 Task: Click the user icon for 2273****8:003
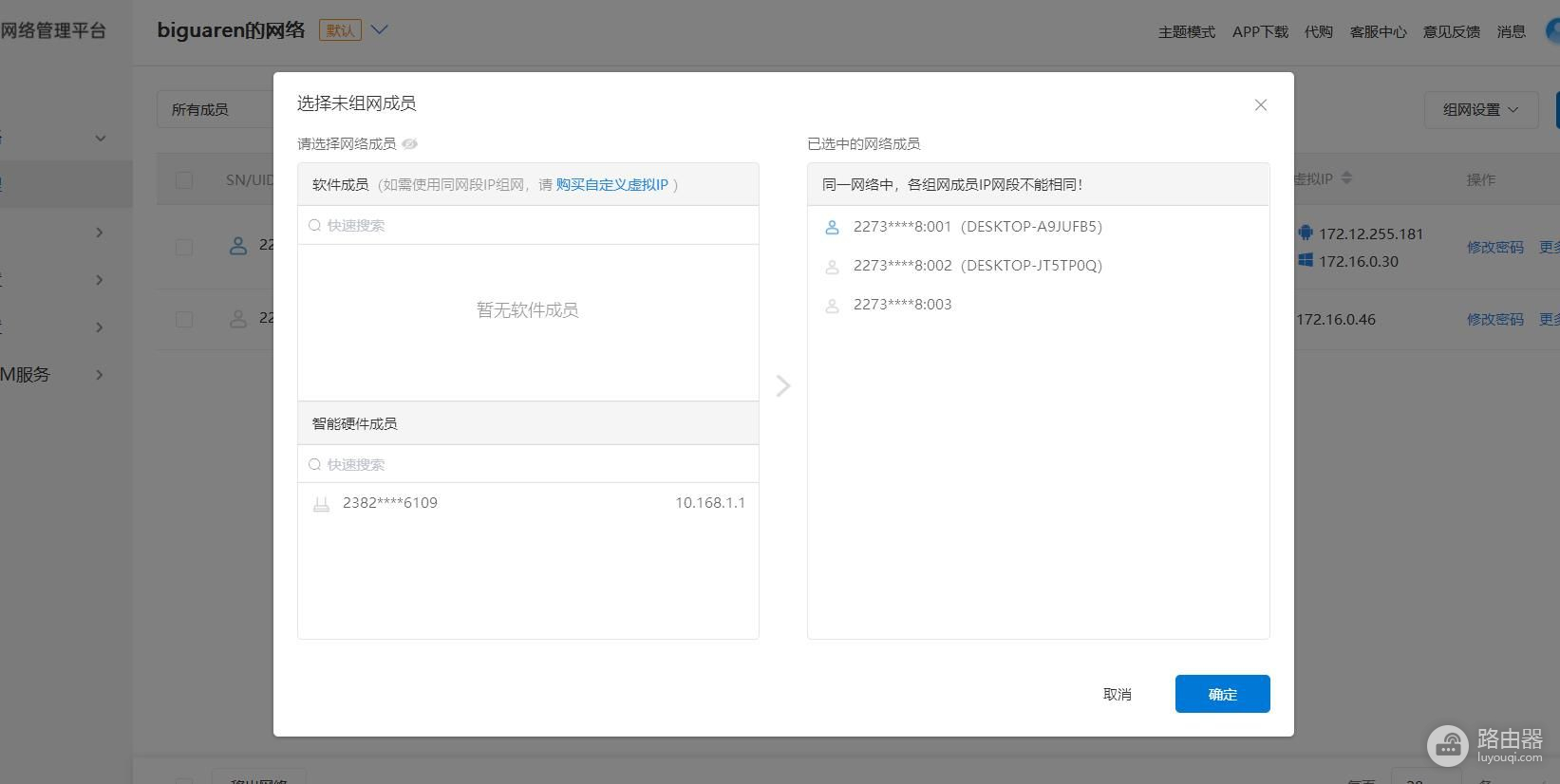point(832,306)
